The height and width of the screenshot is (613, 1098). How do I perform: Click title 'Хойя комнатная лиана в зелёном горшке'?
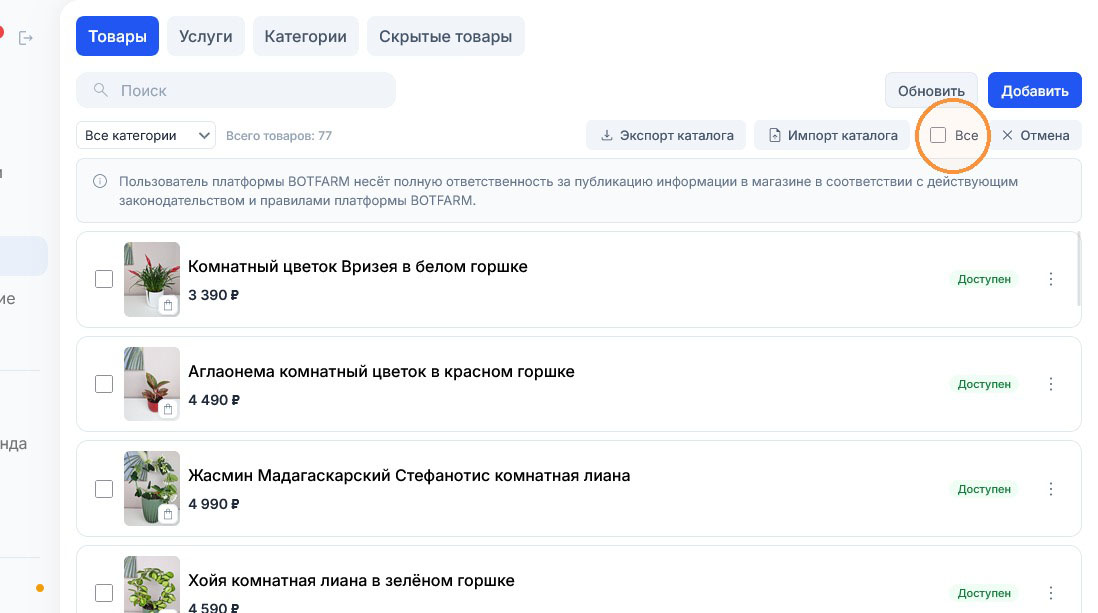click(352, 580)
